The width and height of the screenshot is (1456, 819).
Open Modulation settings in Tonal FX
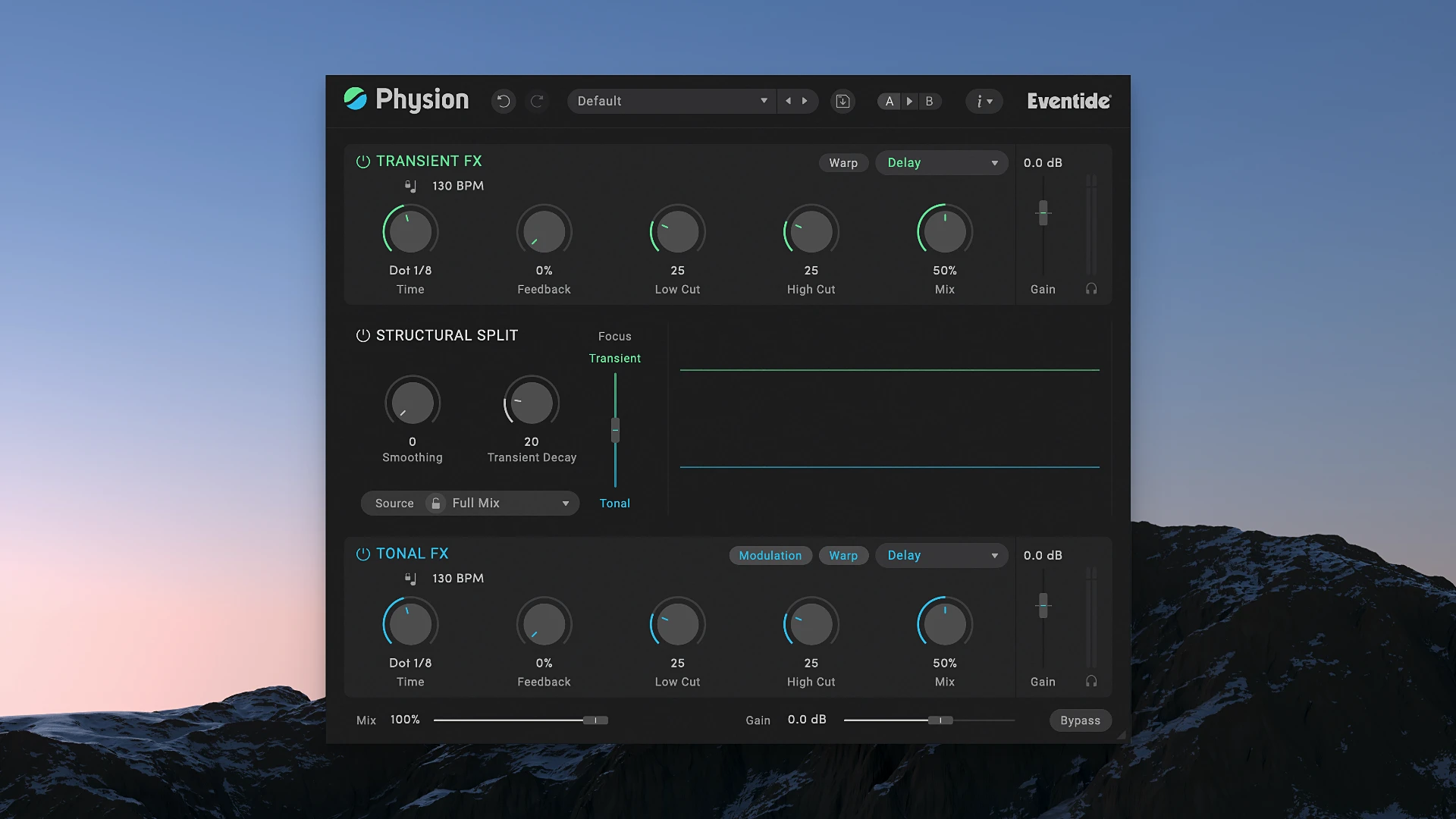770,555
